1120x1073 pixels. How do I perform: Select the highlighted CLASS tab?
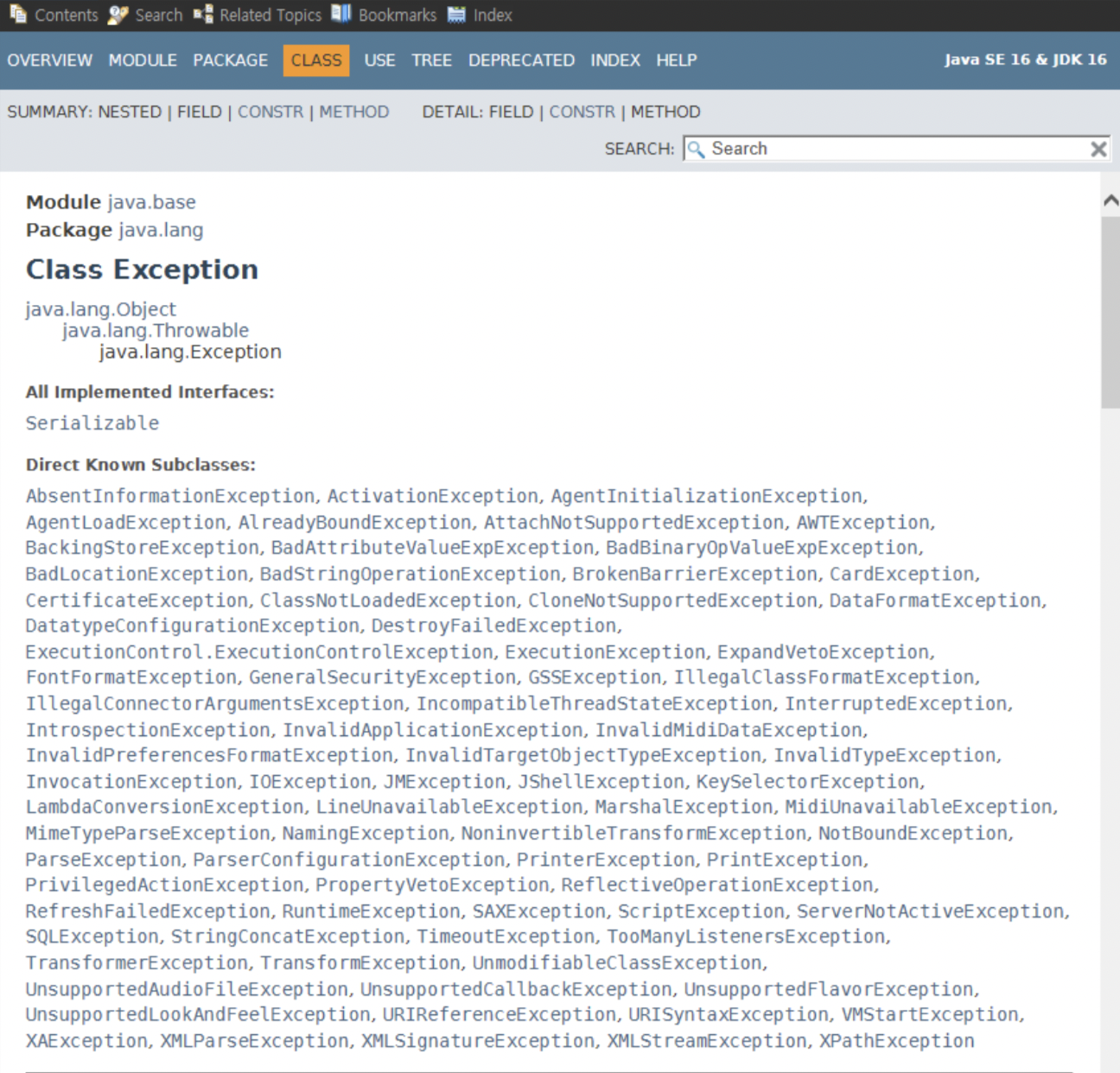click(x=316, y=60)
